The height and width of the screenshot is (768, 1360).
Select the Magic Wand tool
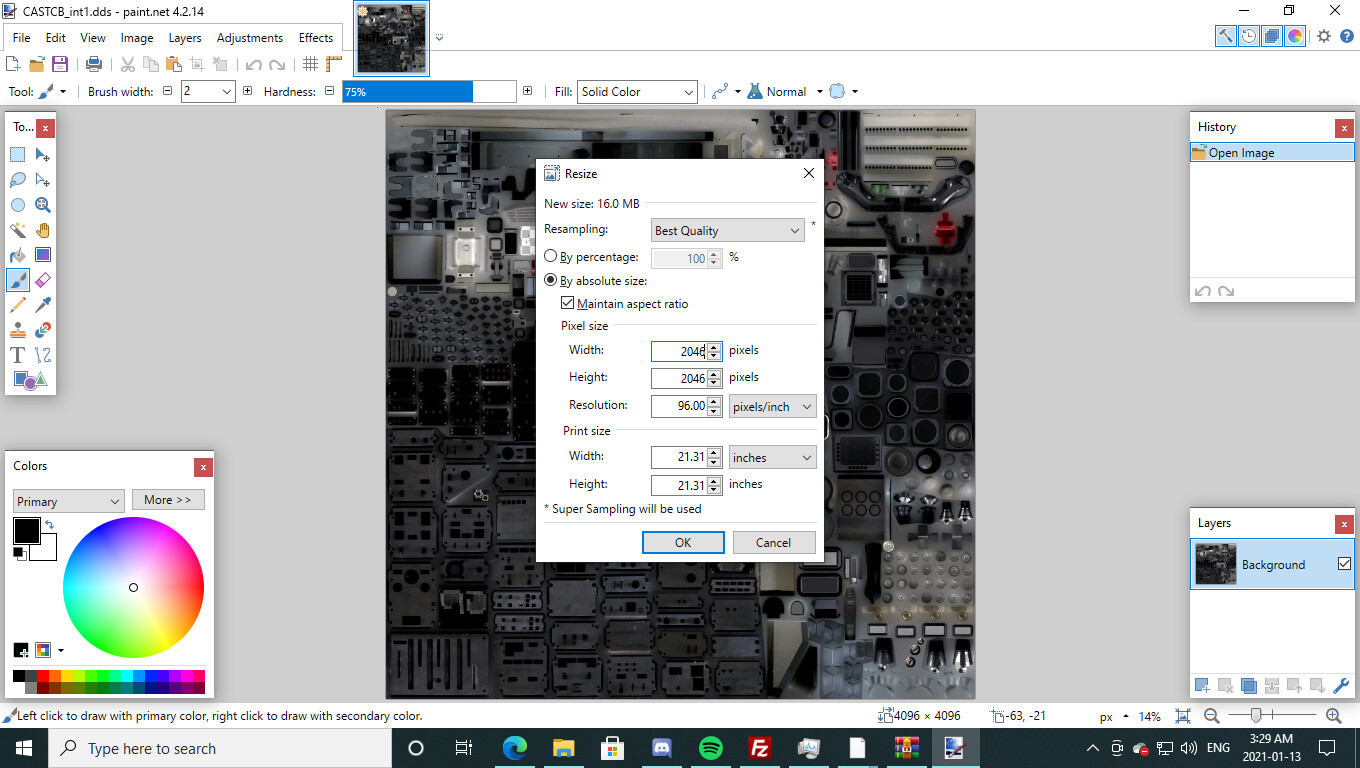18,230
